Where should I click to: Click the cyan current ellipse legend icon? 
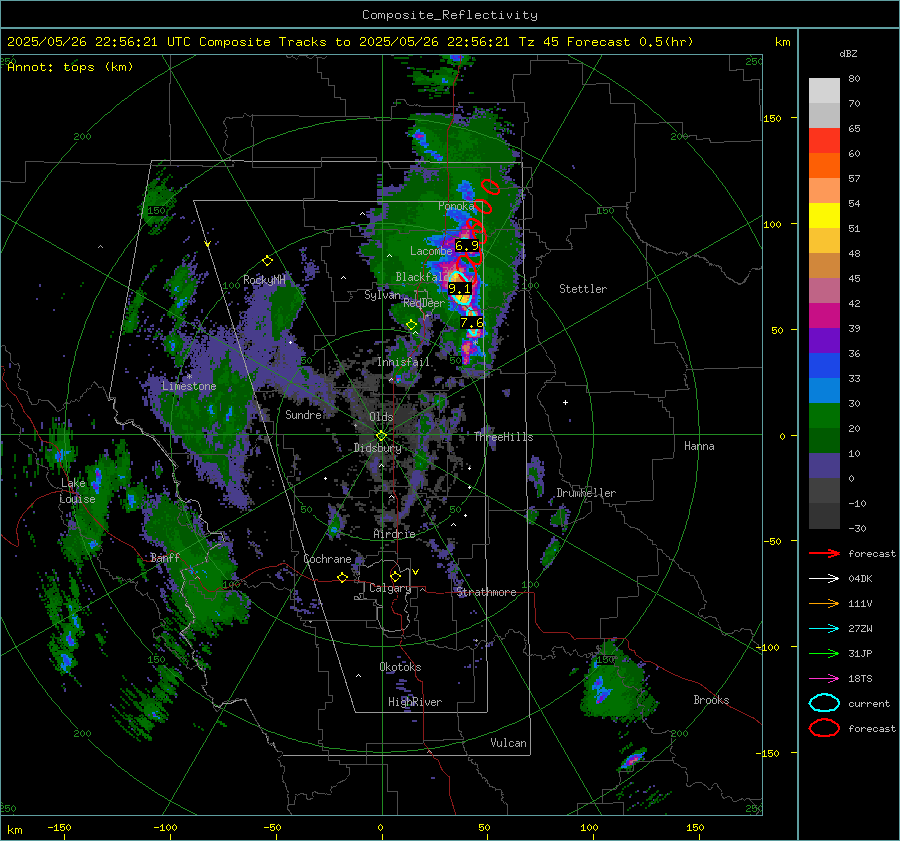pos(824,703)
